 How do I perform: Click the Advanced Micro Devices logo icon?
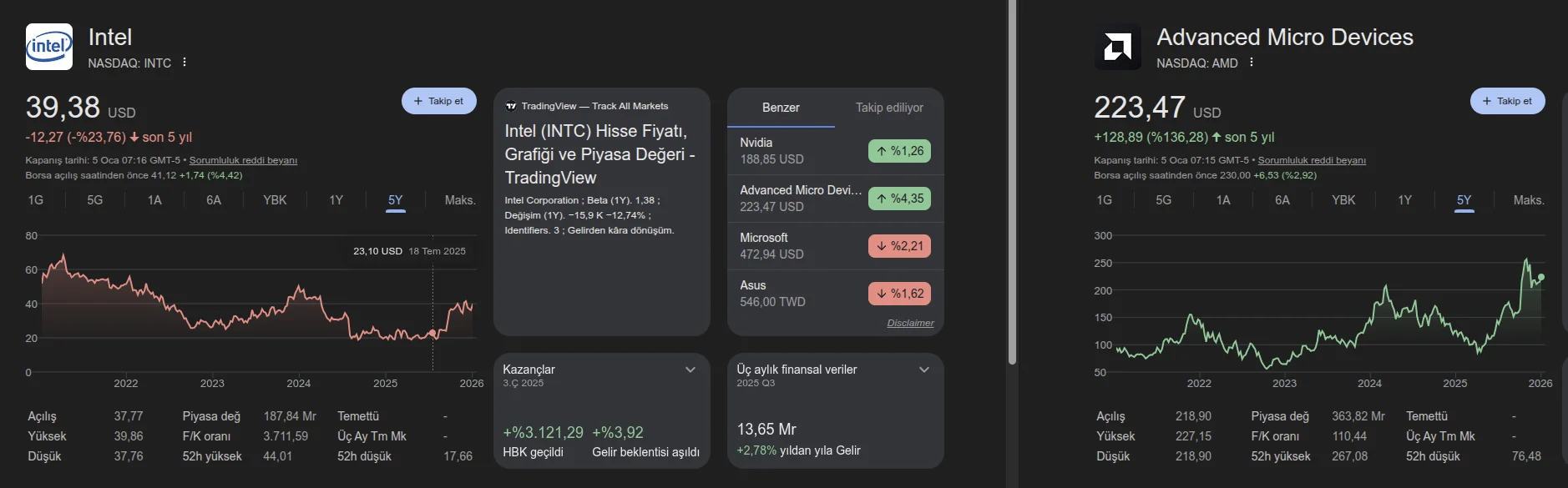coord(1117,47)
